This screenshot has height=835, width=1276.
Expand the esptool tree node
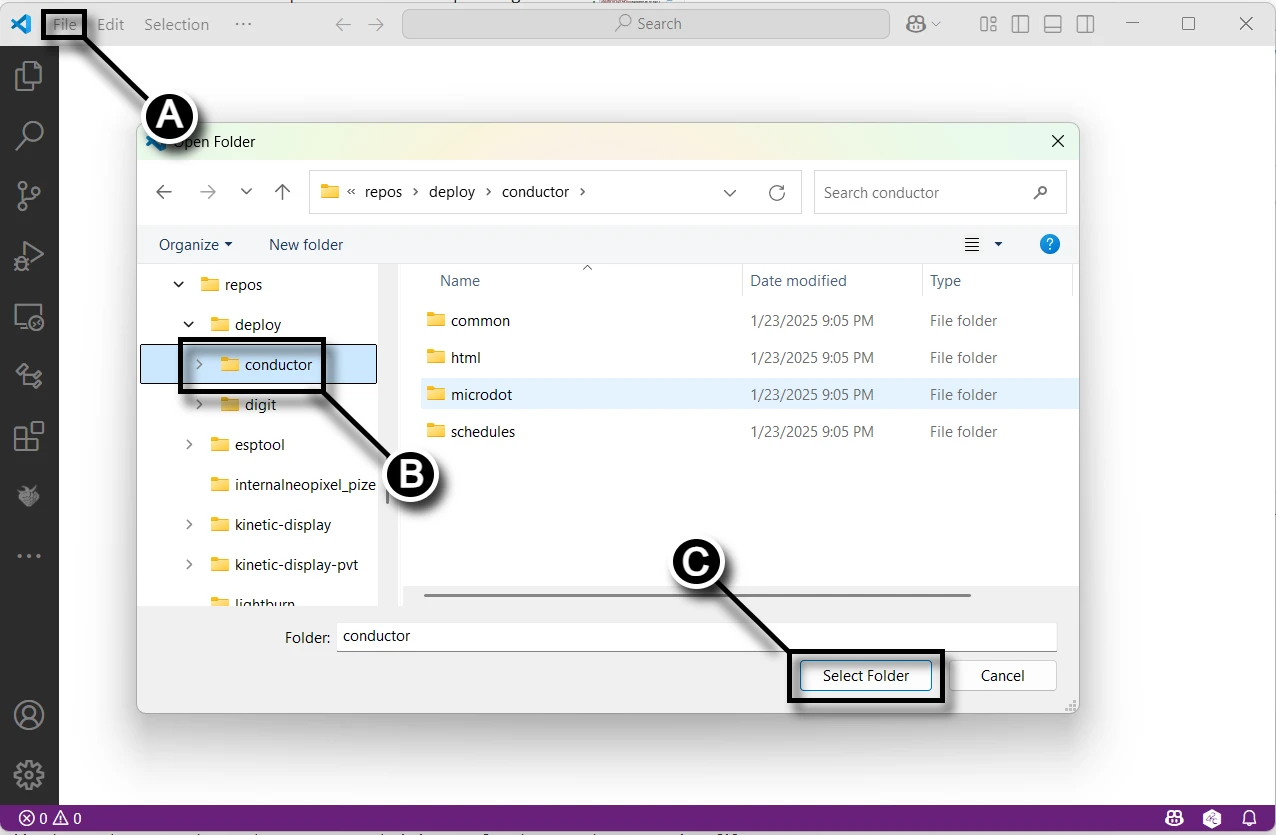[x=189, y=445]
